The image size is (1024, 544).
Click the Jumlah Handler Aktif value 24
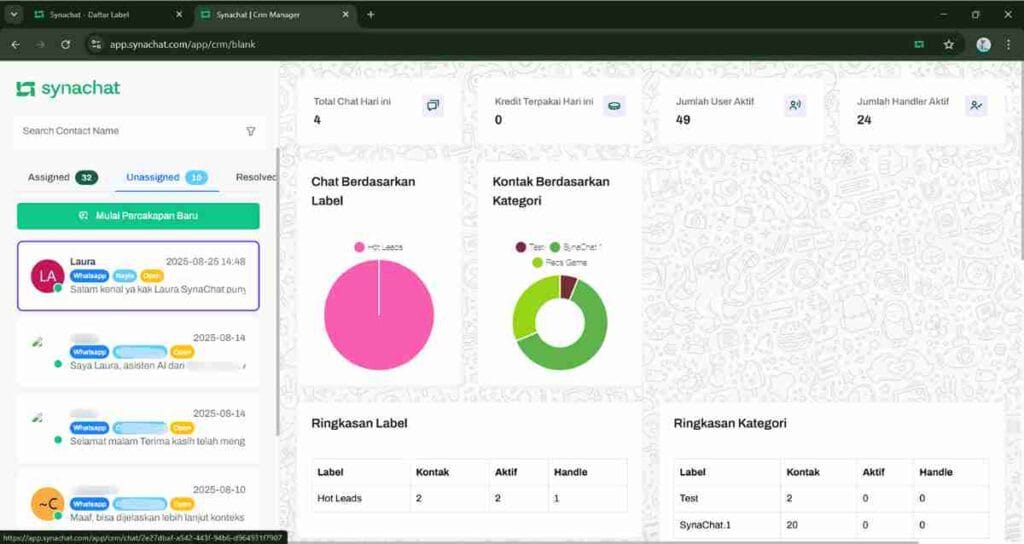pos(864,120)
